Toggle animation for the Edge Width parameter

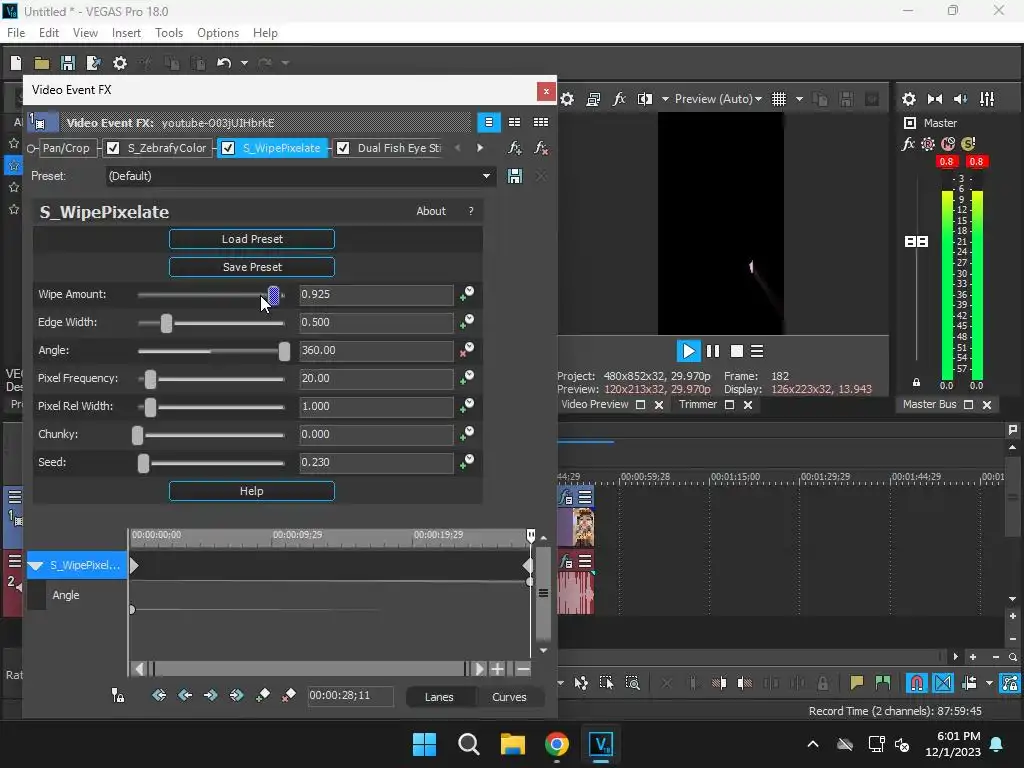click(466, 322)
